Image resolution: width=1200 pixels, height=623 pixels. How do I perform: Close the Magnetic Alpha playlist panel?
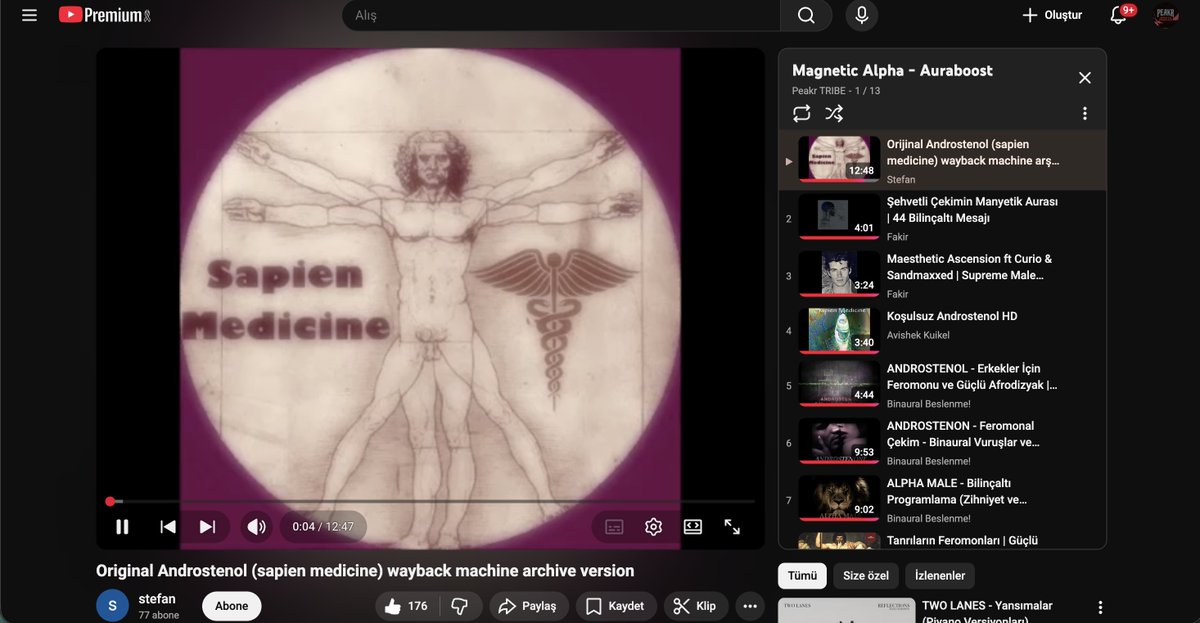pos(1084,77)
